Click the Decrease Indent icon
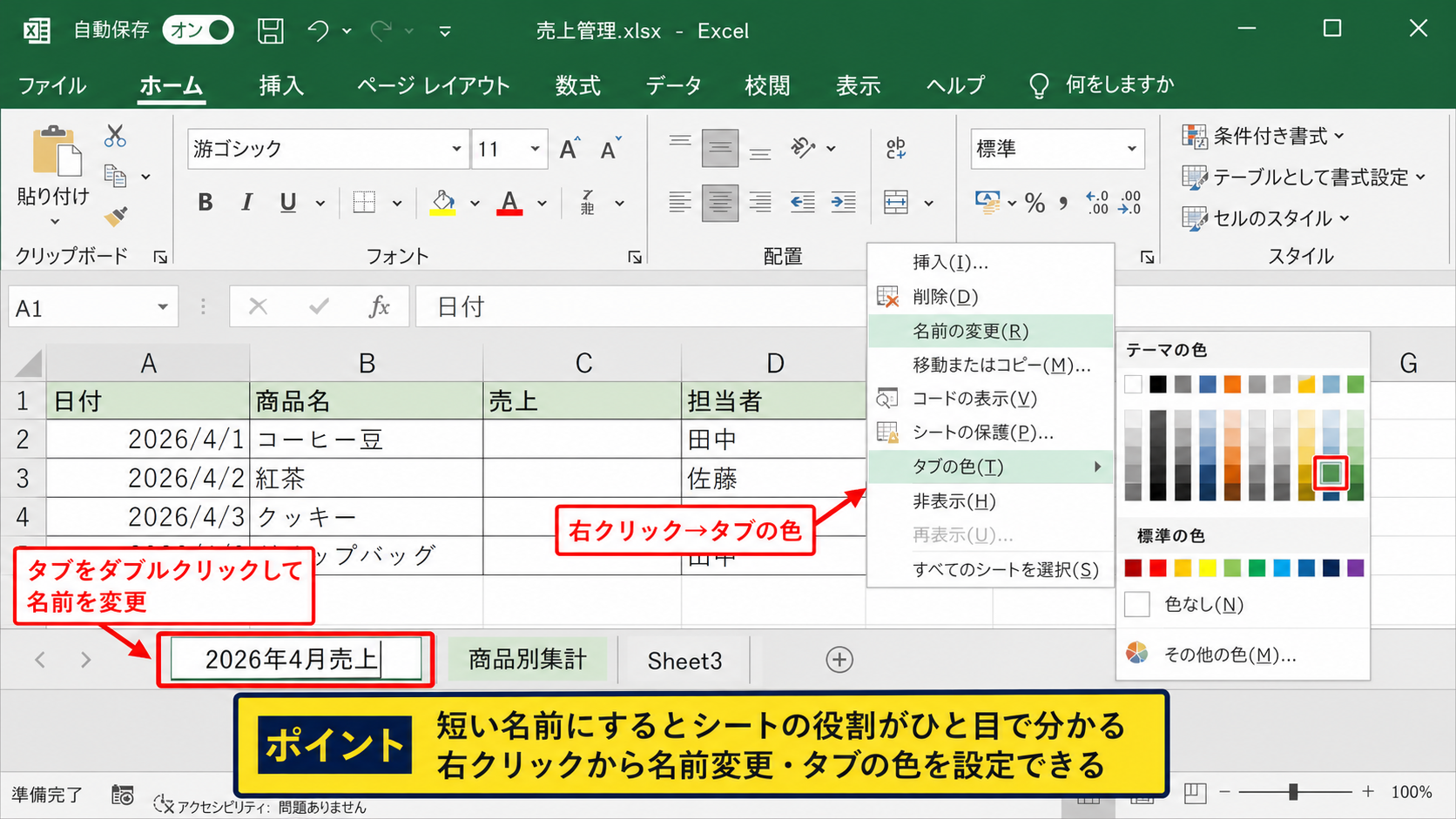Viewport: 1456px width, 819px height. click(802, 203)
